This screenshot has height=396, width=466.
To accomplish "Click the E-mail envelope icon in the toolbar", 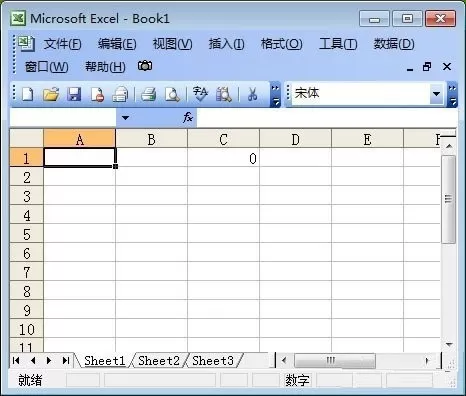I will pos(120,94).
